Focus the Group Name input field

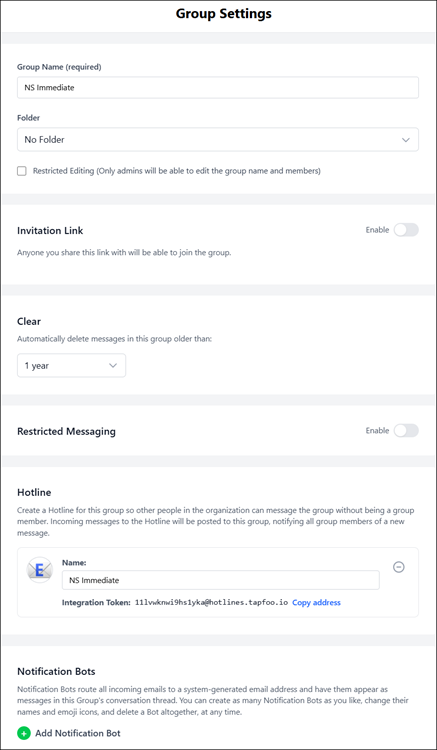click(218, 88)
